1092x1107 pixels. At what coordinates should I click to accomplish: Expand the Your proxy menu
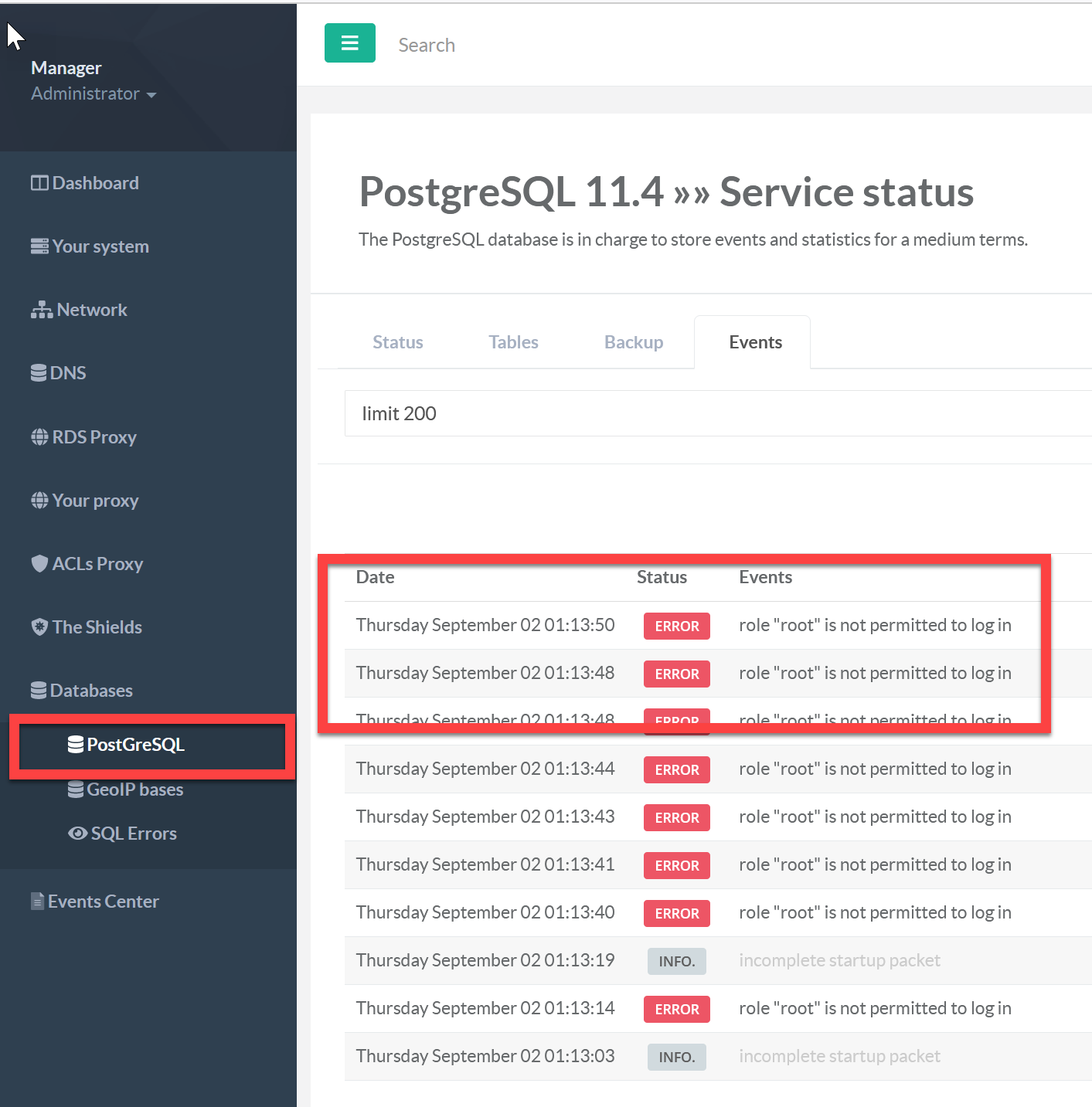[94, 501]
